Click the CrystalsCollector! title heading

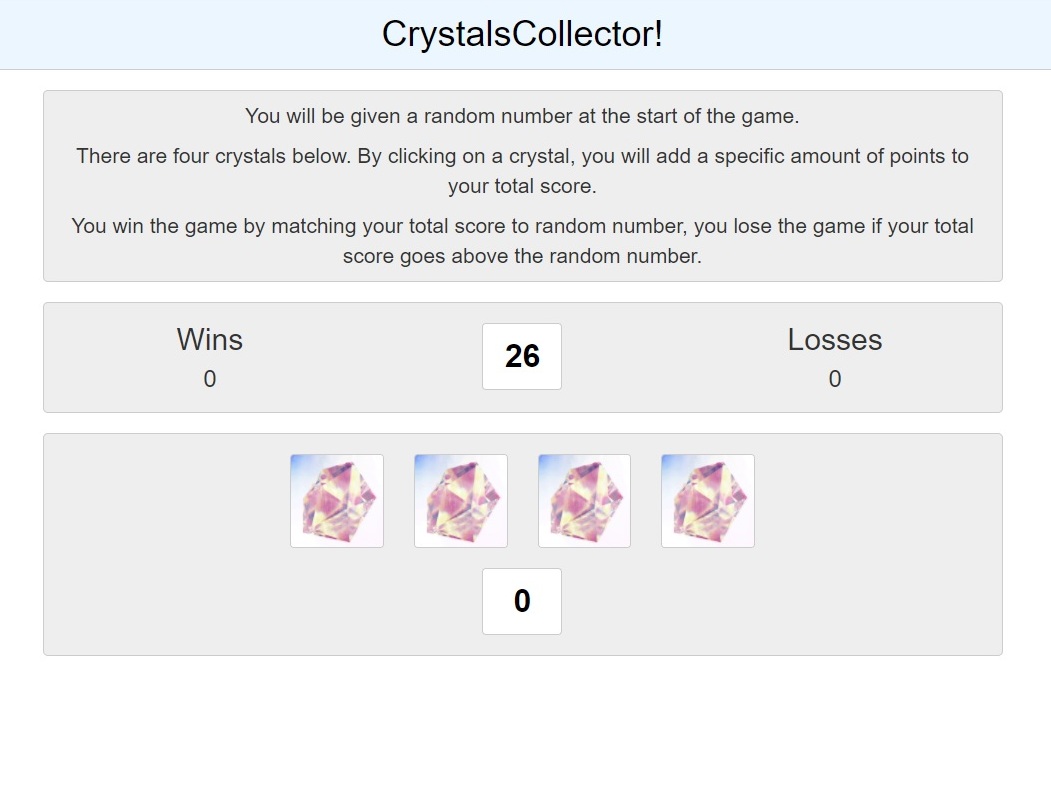click(522, 34)
